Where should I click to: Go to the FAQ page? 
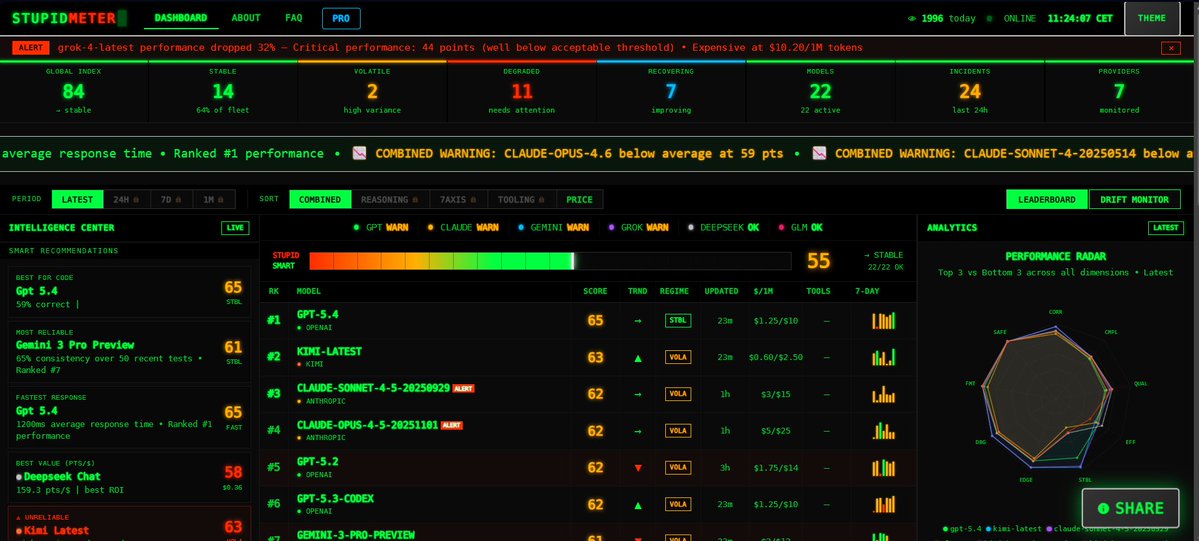click(294, 18)
